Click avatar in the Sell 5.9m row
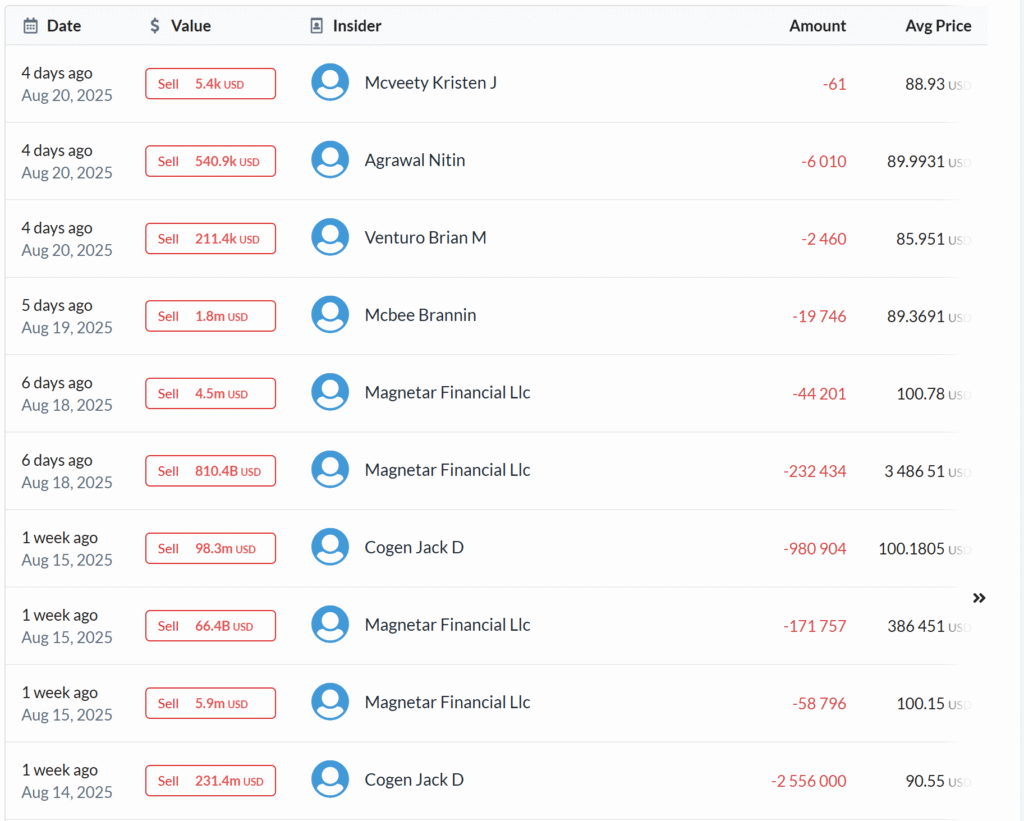Screen dimensions: 1024x821 [x=330, y=703]
